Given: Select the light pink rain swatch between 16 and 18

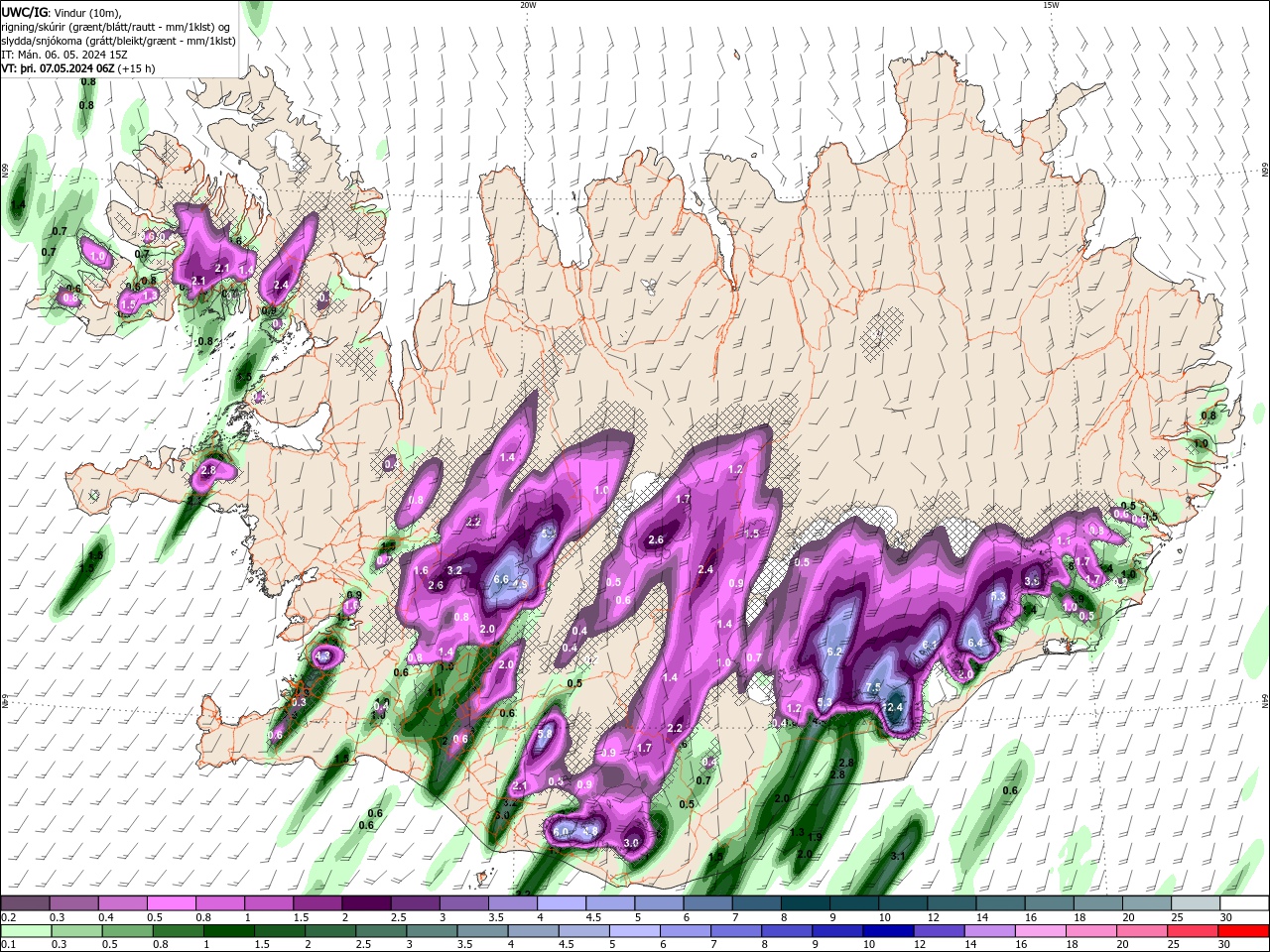Looking at the screenshot, I should point(1041,932).
